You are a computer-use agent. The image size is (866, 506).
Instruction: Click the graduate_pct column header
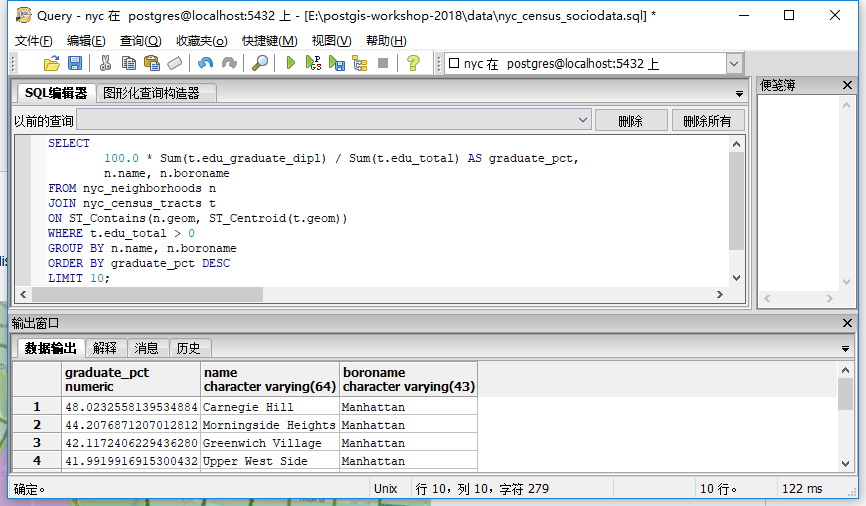click(x=131, y=379)
